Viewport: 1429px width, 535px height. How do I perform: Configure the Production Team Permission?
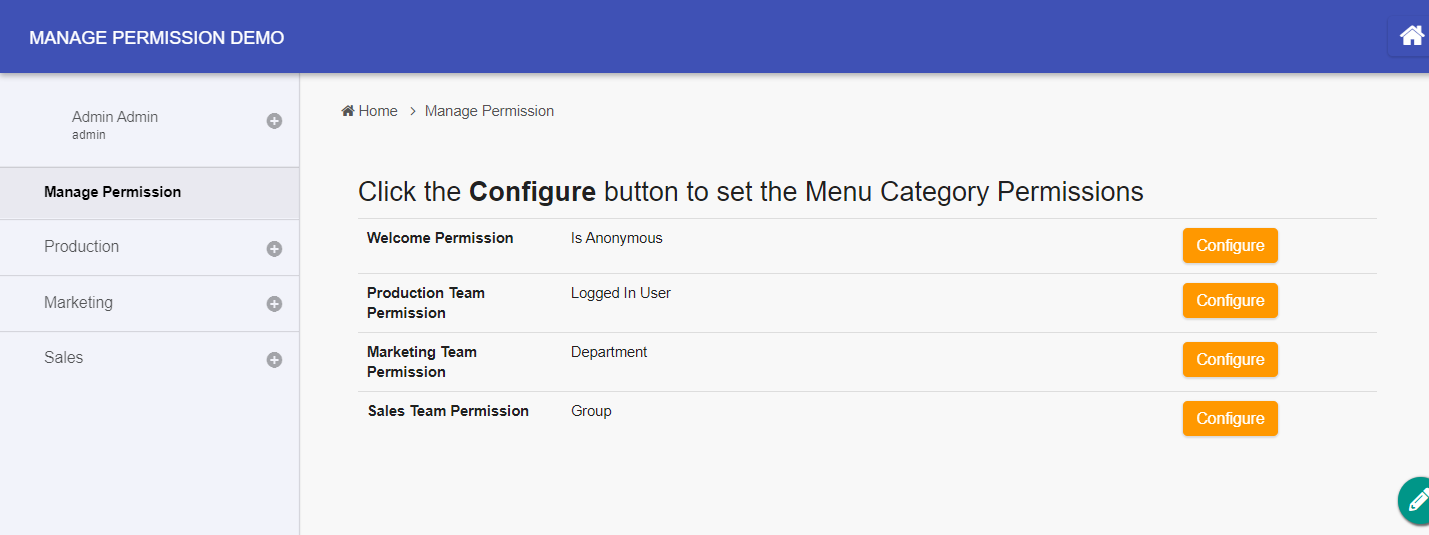coord(1230,301)
